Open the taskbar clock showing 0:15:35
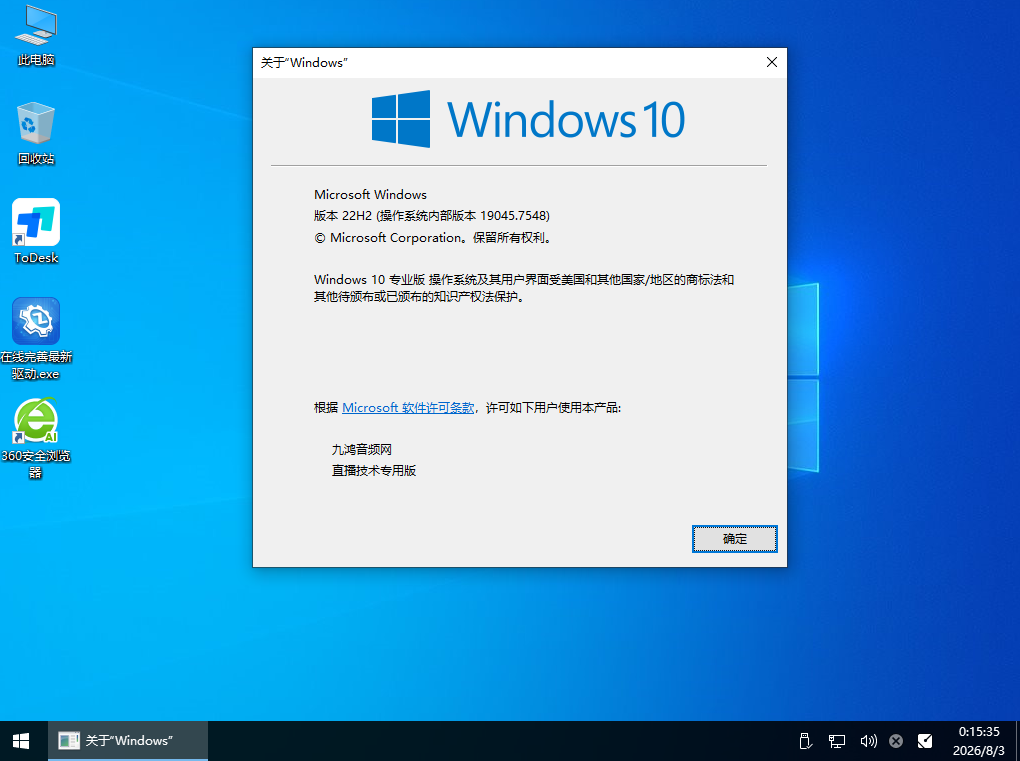Image resolution: width=1020 pixels, height=761 pixels. [978, 741]
